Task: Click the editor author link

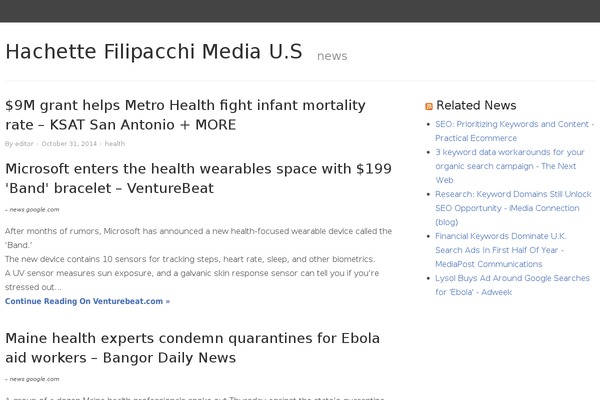Action: [x=24, y=144]
